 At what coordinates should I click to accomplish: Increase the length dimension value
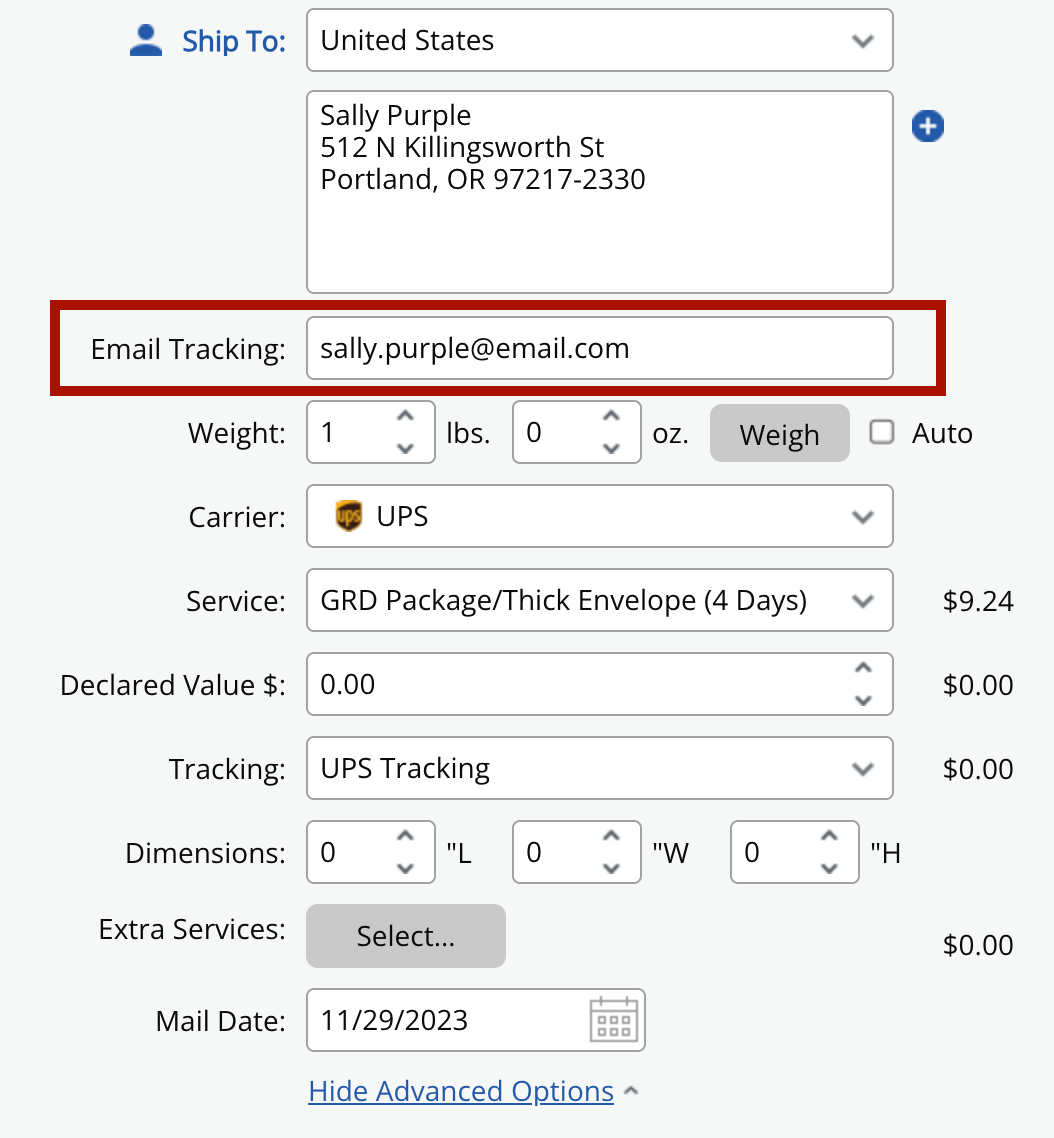[x=405, y=837]
